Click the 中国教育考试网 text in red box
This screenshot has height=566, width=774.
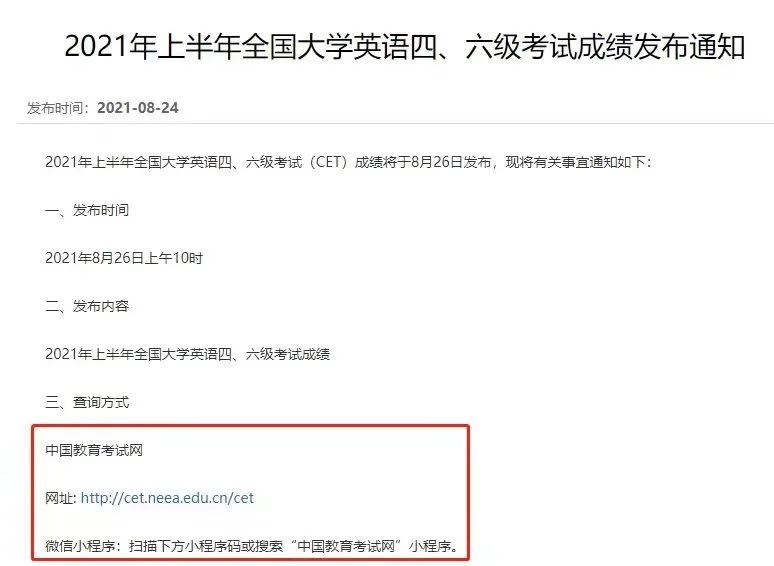94,450
